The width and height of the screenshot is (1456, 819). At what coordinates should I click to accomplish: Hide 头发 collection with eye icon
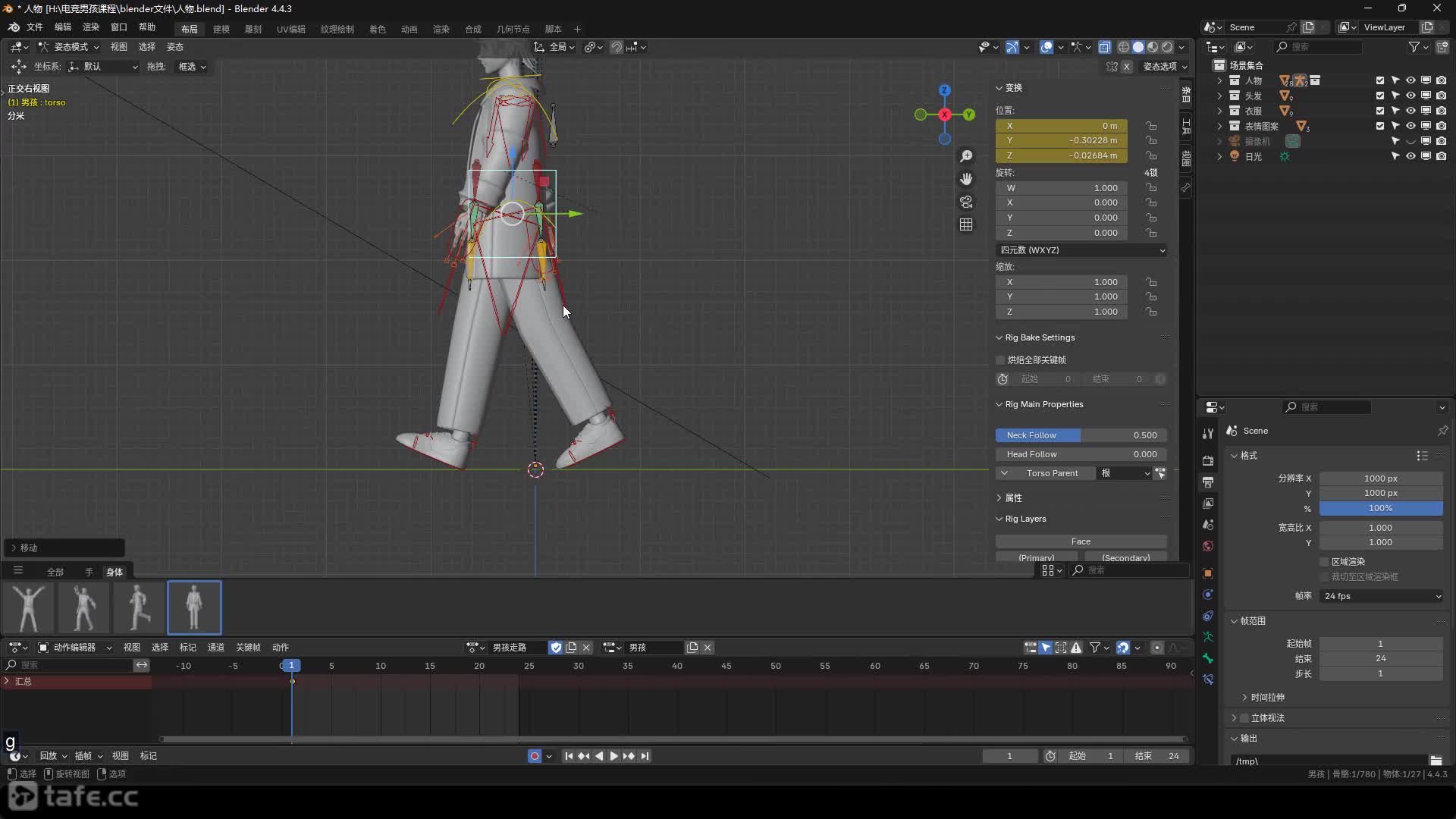click(1410, 96)
